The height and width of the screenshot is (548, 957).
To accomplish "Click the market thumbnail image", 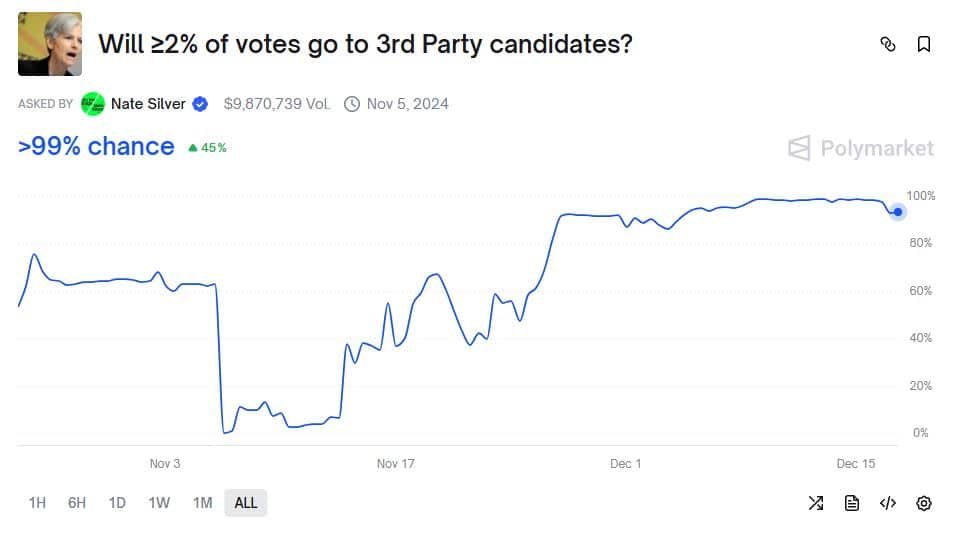I will 50,44.
